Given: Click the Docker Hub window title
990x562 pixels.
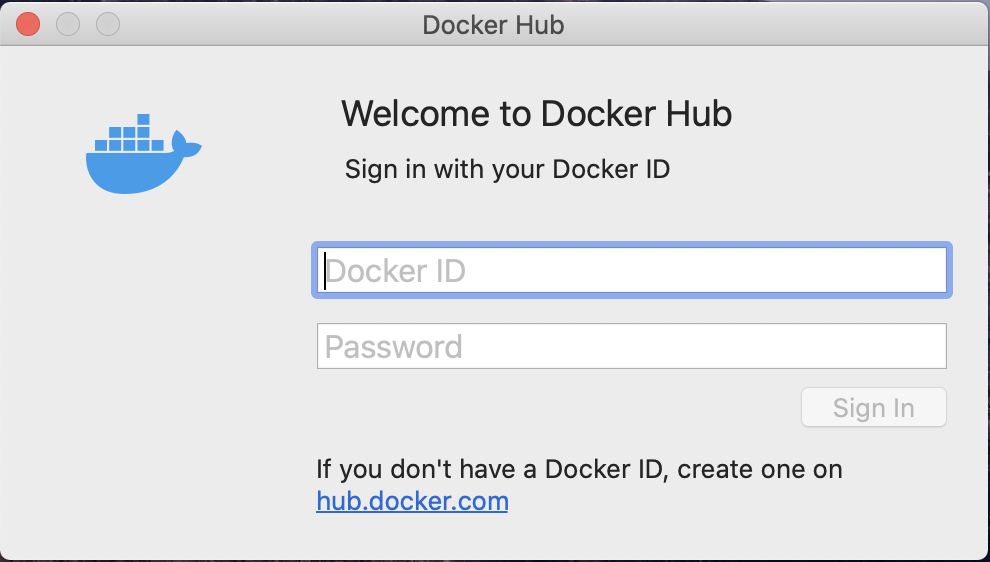Looking at the screenshot, I should coord(493,25).
